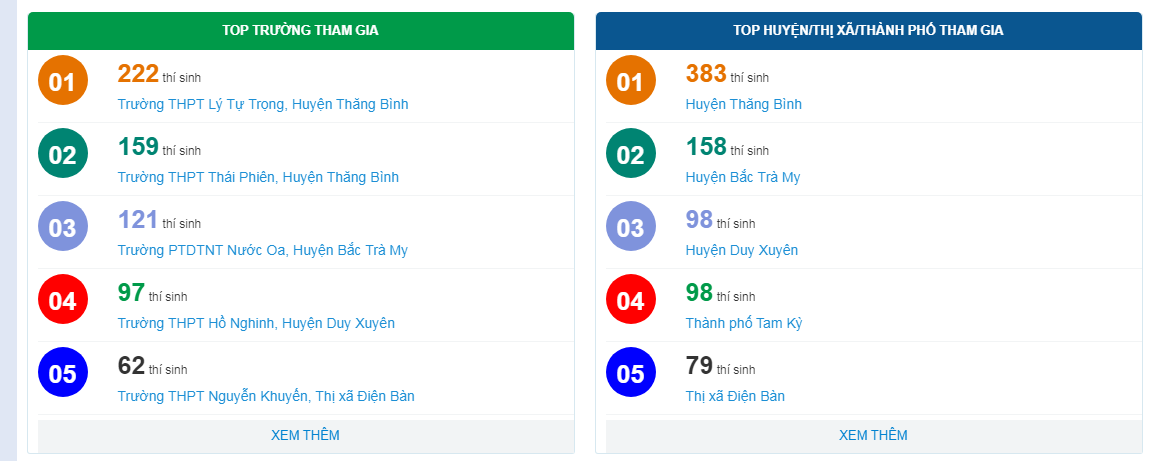This screenshot has width=1155, height=461.
Task: Open Trường THPT Lý Tự Trọng link
Action: click(263, 104)
